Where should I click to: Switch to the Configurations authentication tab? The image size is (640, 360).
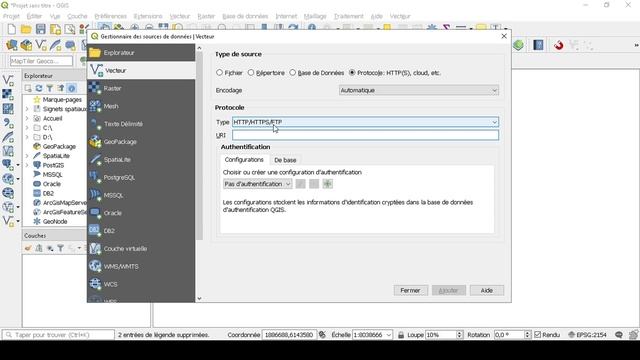pyautogui.click(x=244, y=160)
